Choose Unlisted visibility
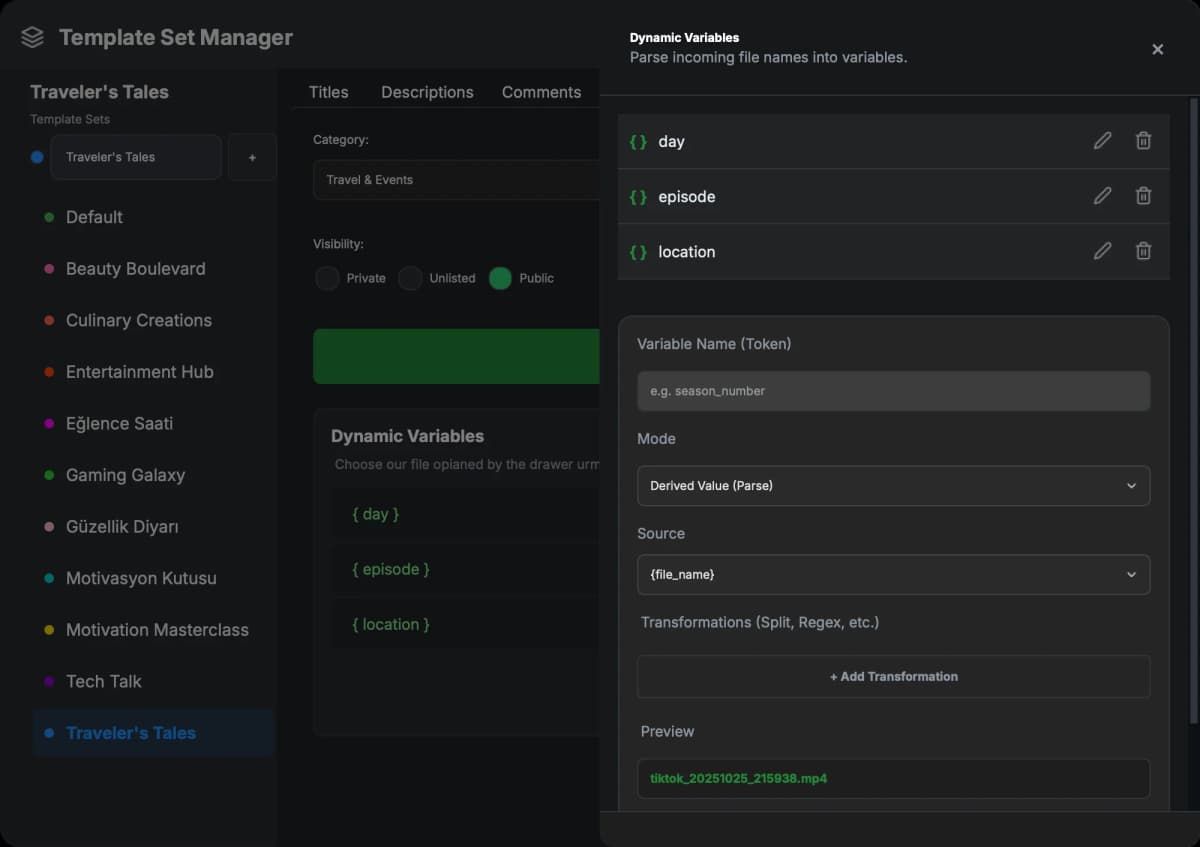This screenshot has height=847, width=1200. click(411, 278)
